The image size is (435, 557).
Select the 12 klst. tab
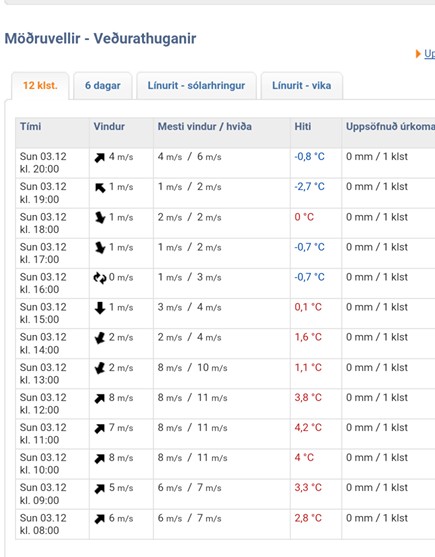point(40,86)
